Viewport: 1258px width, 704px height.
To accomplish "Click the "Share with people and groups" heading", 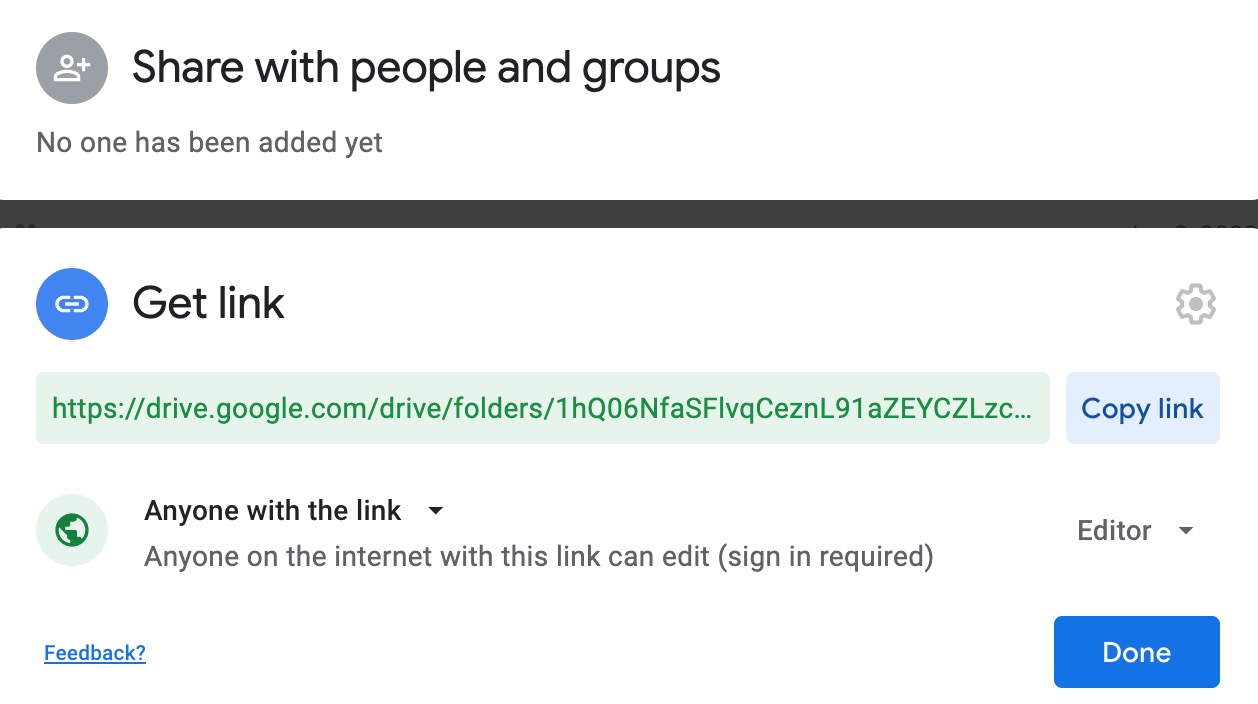I will (x=426, y=68).
